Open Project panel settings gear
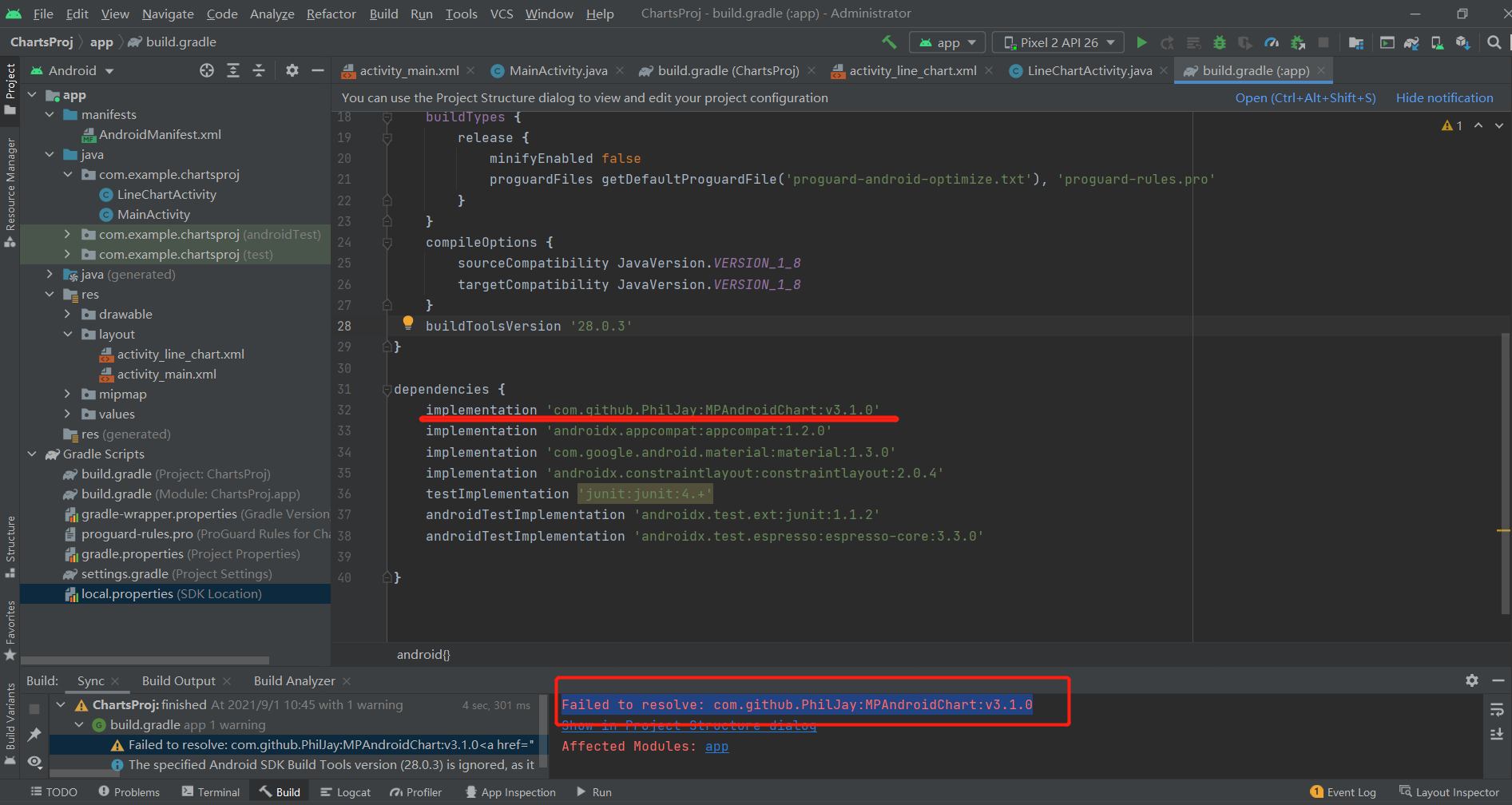1512x805 pixels. [292, 70]
